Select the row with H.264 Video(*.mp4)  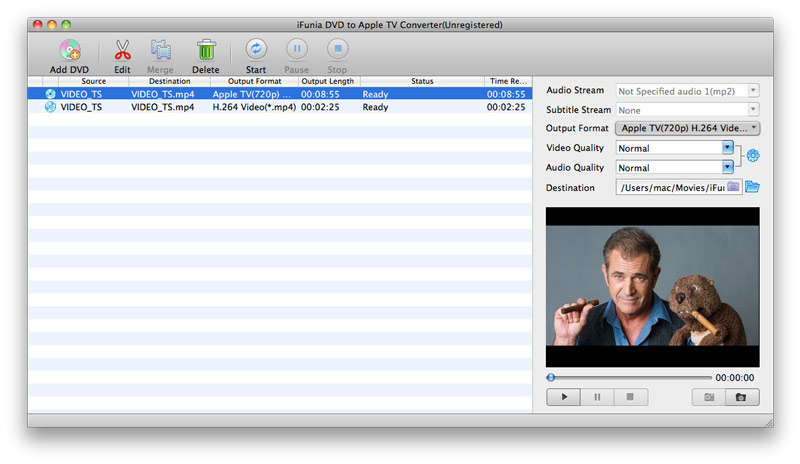[x=280, y=107]
